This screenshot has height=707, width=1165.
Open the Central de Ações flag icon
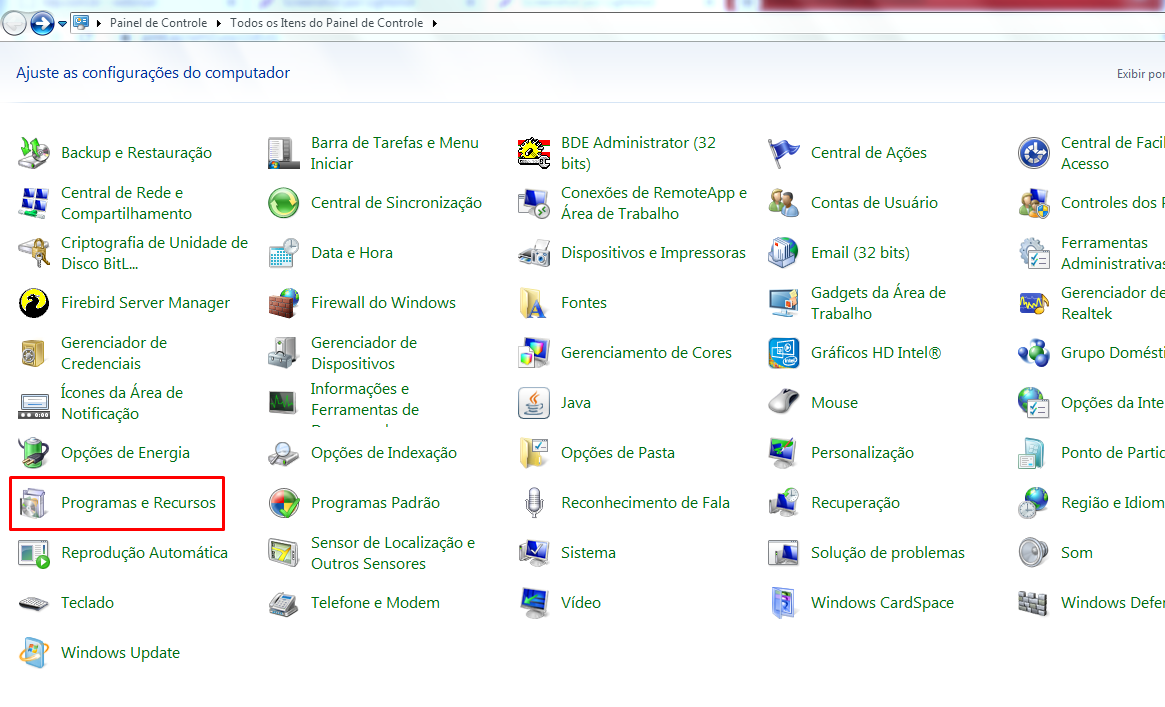pyautogui.click(x=783, y=153)
